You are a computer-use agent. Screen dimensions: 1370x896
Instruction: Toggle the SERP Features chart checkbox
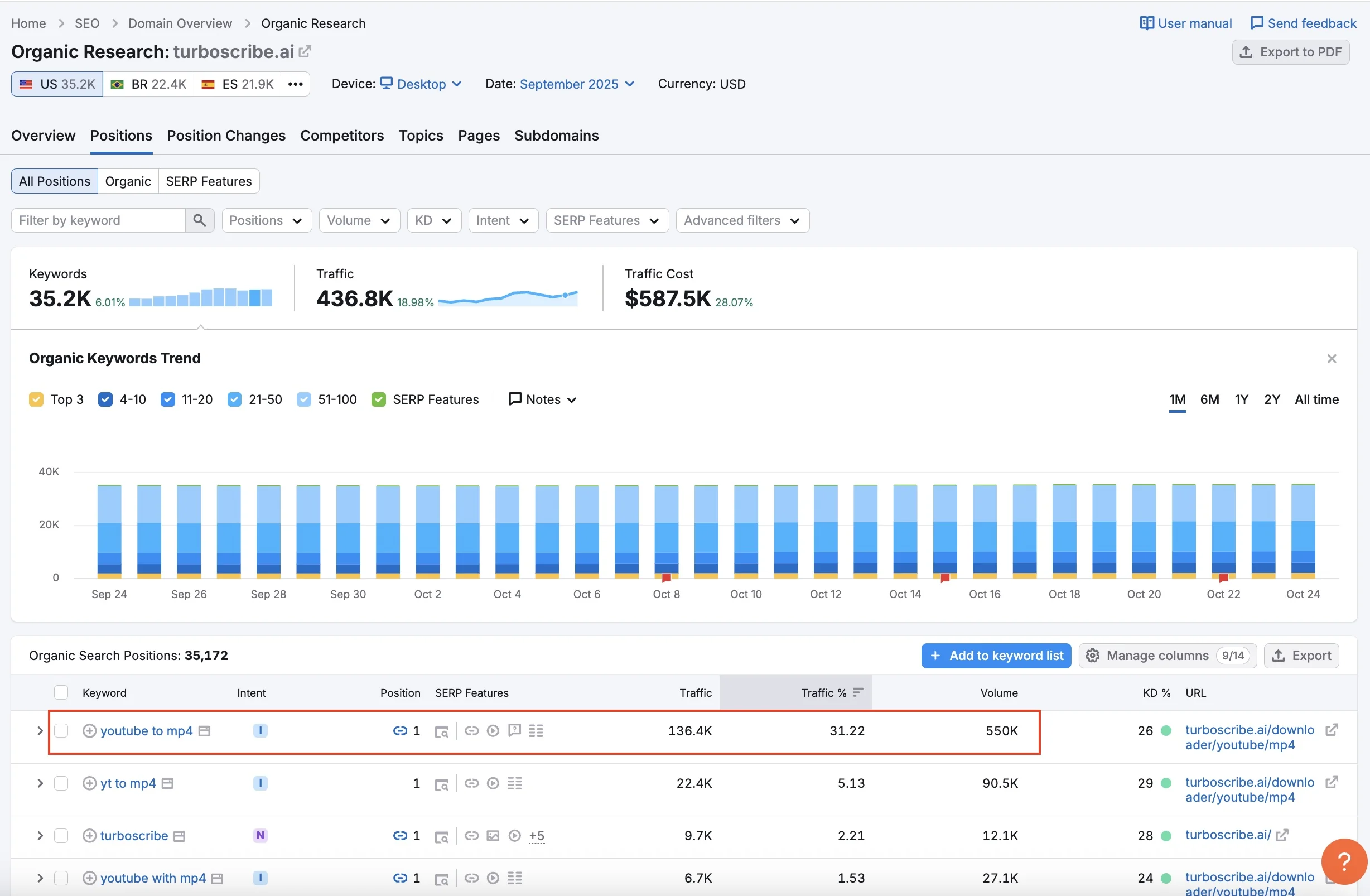click(379, 399)
